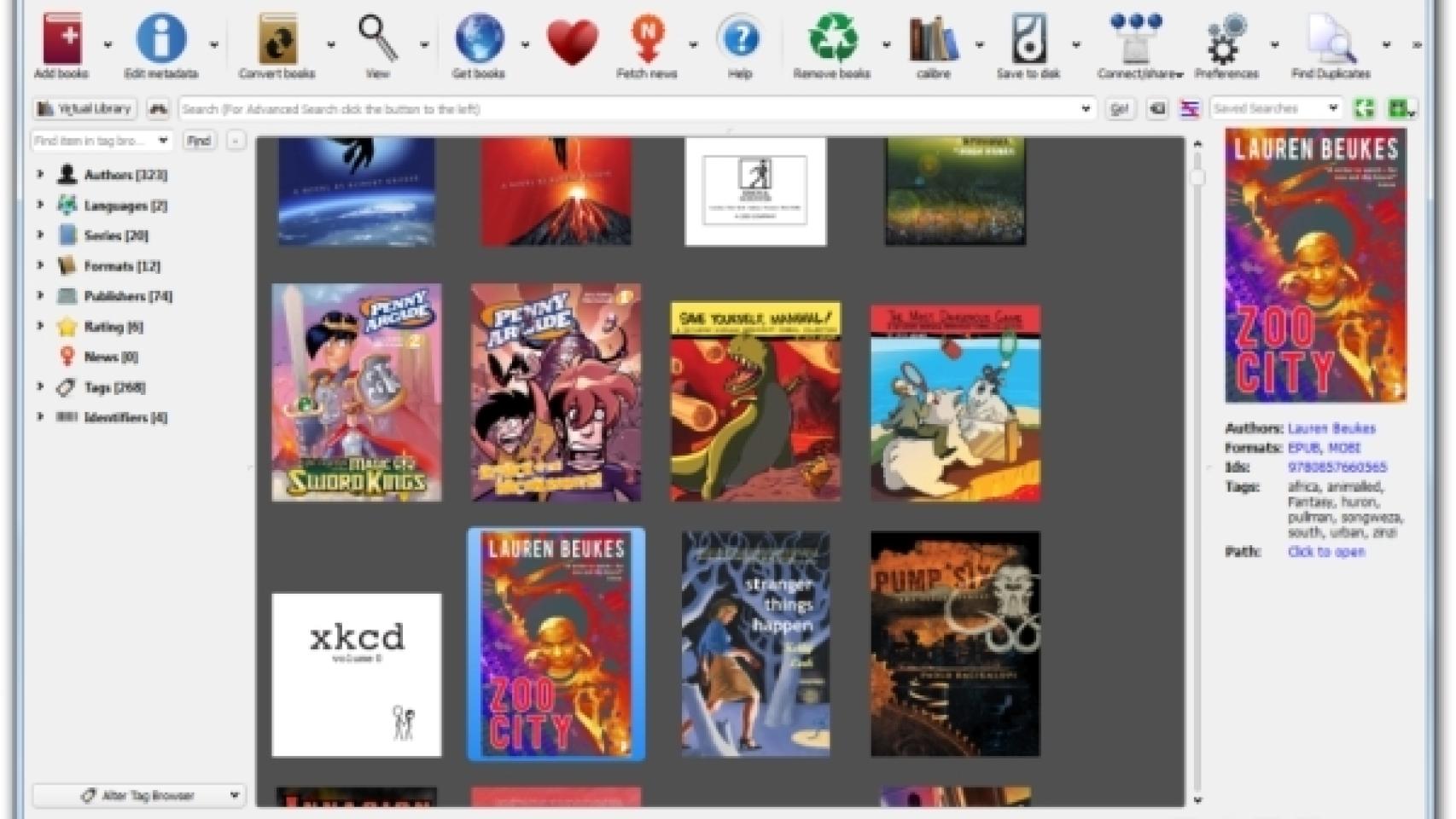Click the Add books icon
Image resolution: width=1456 pixels, height=819 pixels.
tap(61, 40)
